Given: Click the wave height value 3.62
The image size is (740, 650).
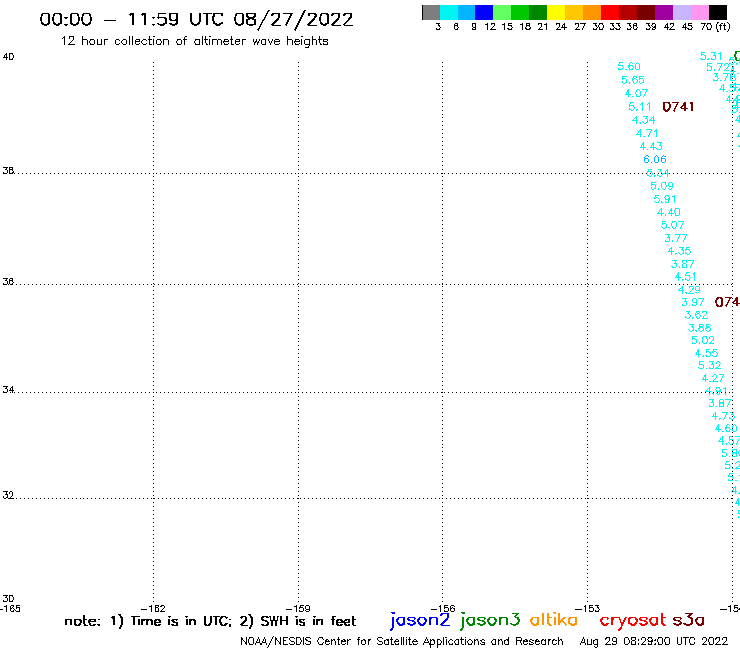Looking at the screenshot, I should 696,315.
